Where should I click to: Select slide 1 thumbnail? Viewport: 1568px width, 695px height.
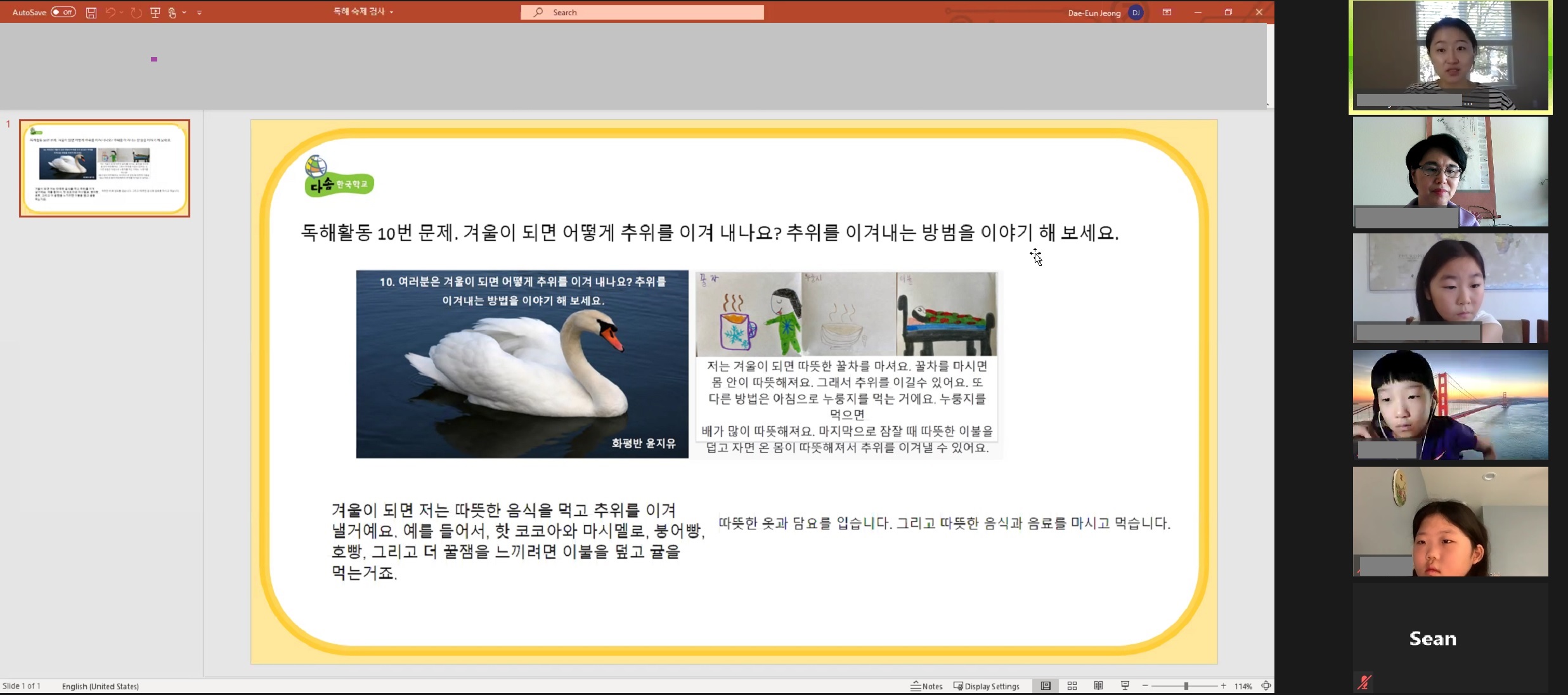[x=105, y=168]
